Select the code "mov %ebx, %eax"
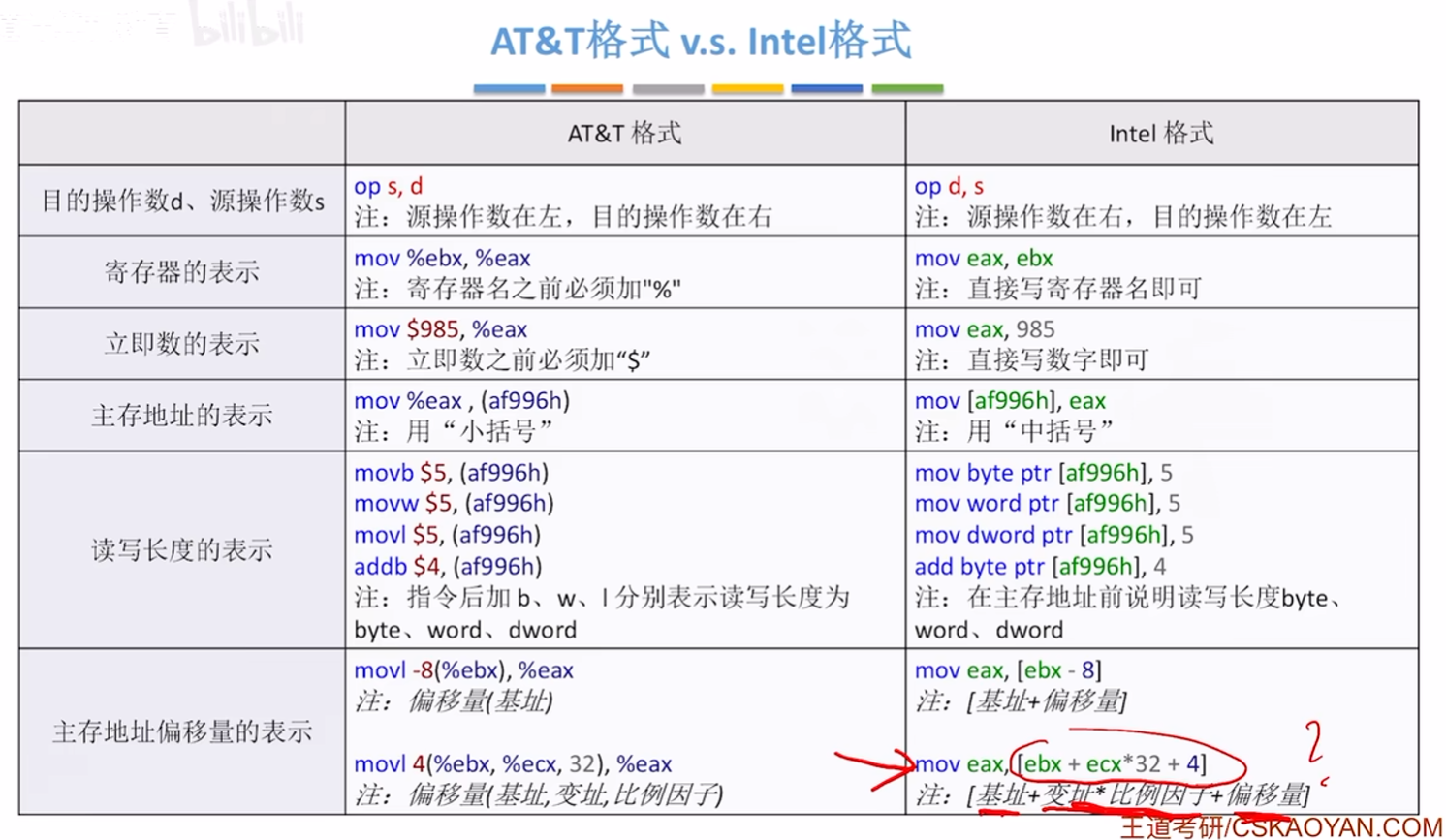This screenshot has width=1446, height=840. click(x=442, y=259)
